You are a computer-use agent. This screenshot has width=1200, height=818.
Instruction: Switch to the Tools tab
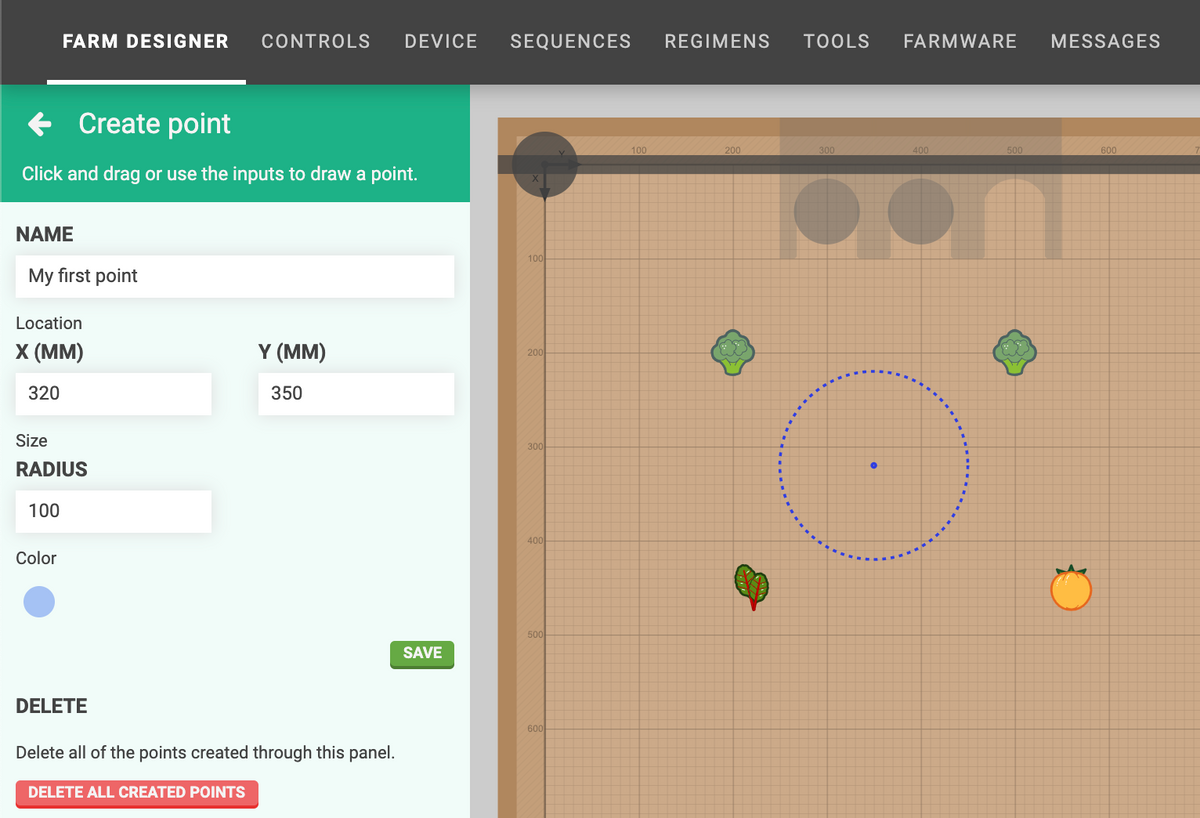pyautogui.click(x=837, y=42)
